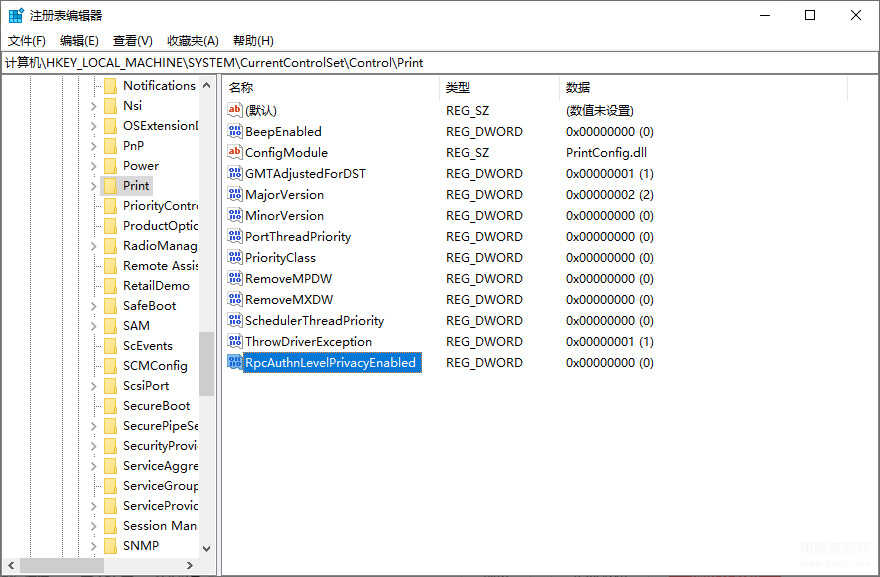Sort by the 数据 column header
The image size is (880, 577).
click(x=703, y=88)
